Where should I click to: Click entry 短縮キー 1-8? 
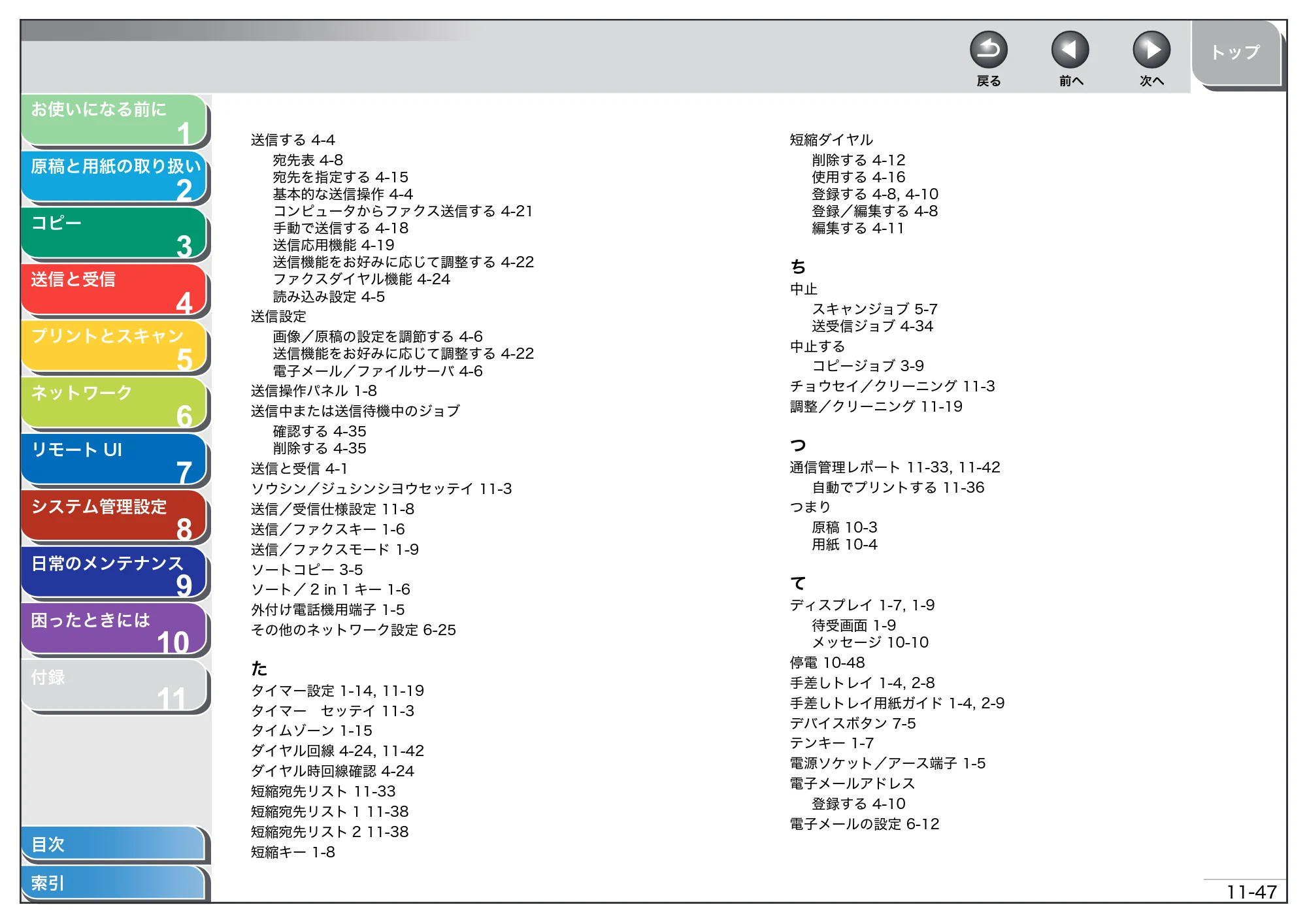[x=293, y=852]
